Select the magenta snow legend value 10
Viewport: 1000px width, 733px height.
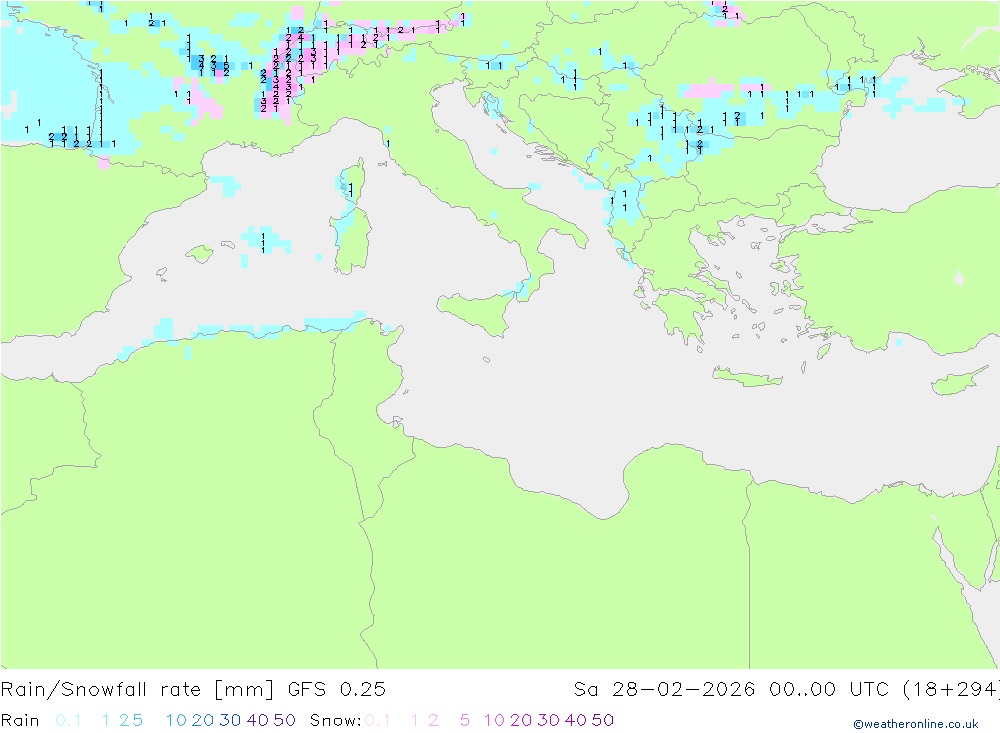pyautogui.click(x=494, y=720)
